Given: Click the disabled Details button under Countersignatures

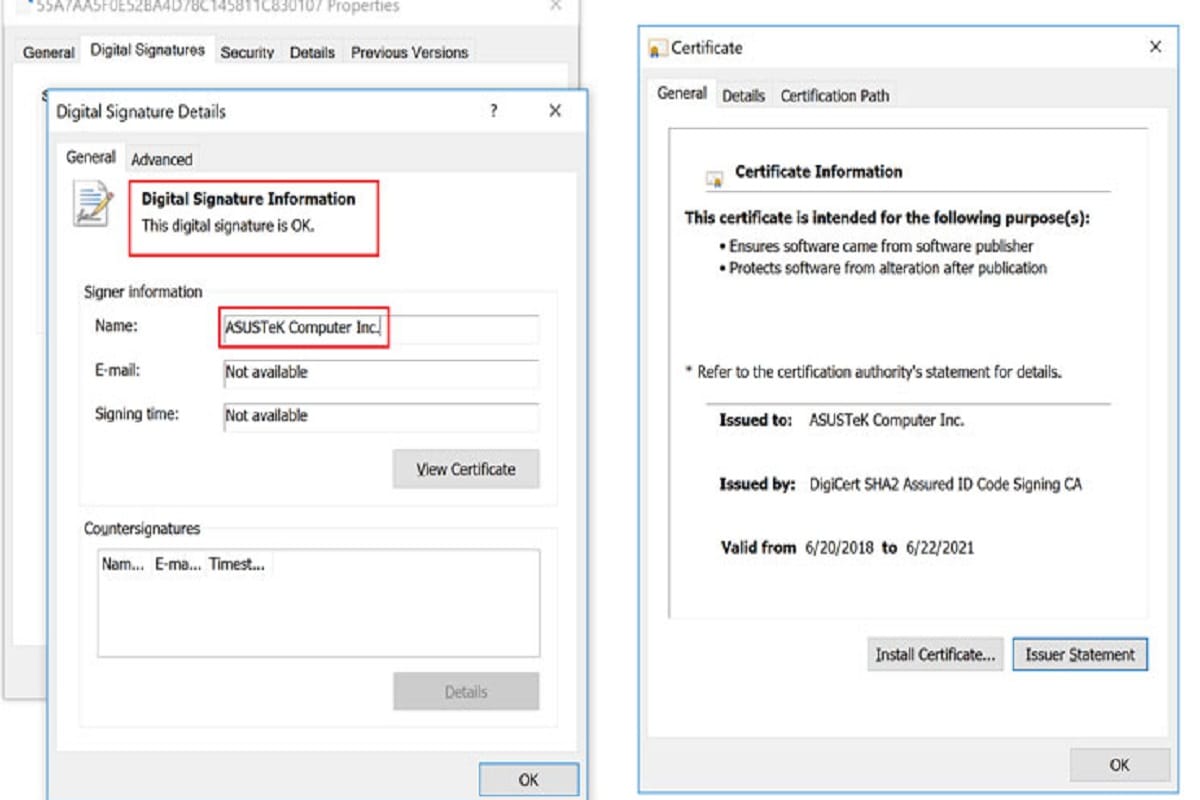Looking at the screenshot, I should [466, 691].
